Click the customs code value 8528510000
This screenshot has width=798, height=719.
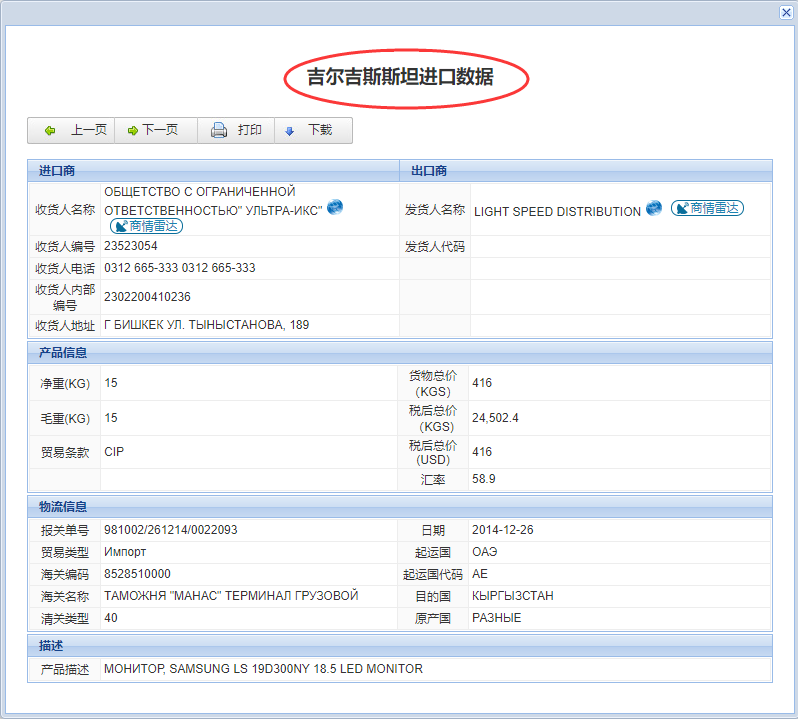click(137, 574)
